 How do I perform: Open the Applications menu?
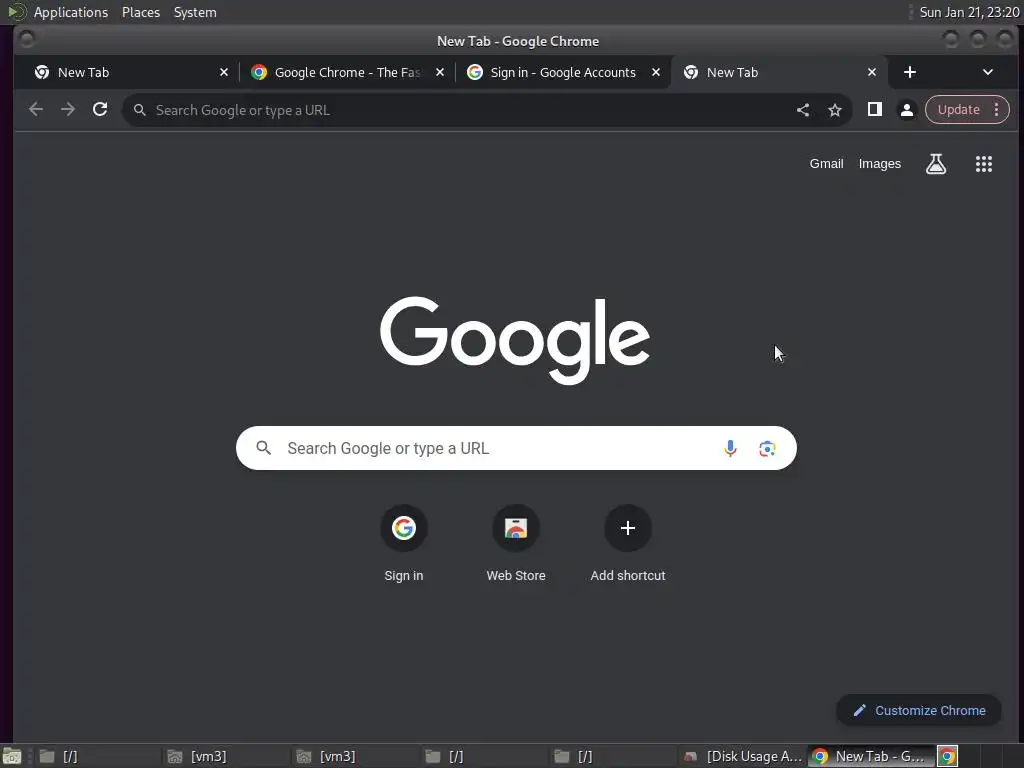click(71, 12)
